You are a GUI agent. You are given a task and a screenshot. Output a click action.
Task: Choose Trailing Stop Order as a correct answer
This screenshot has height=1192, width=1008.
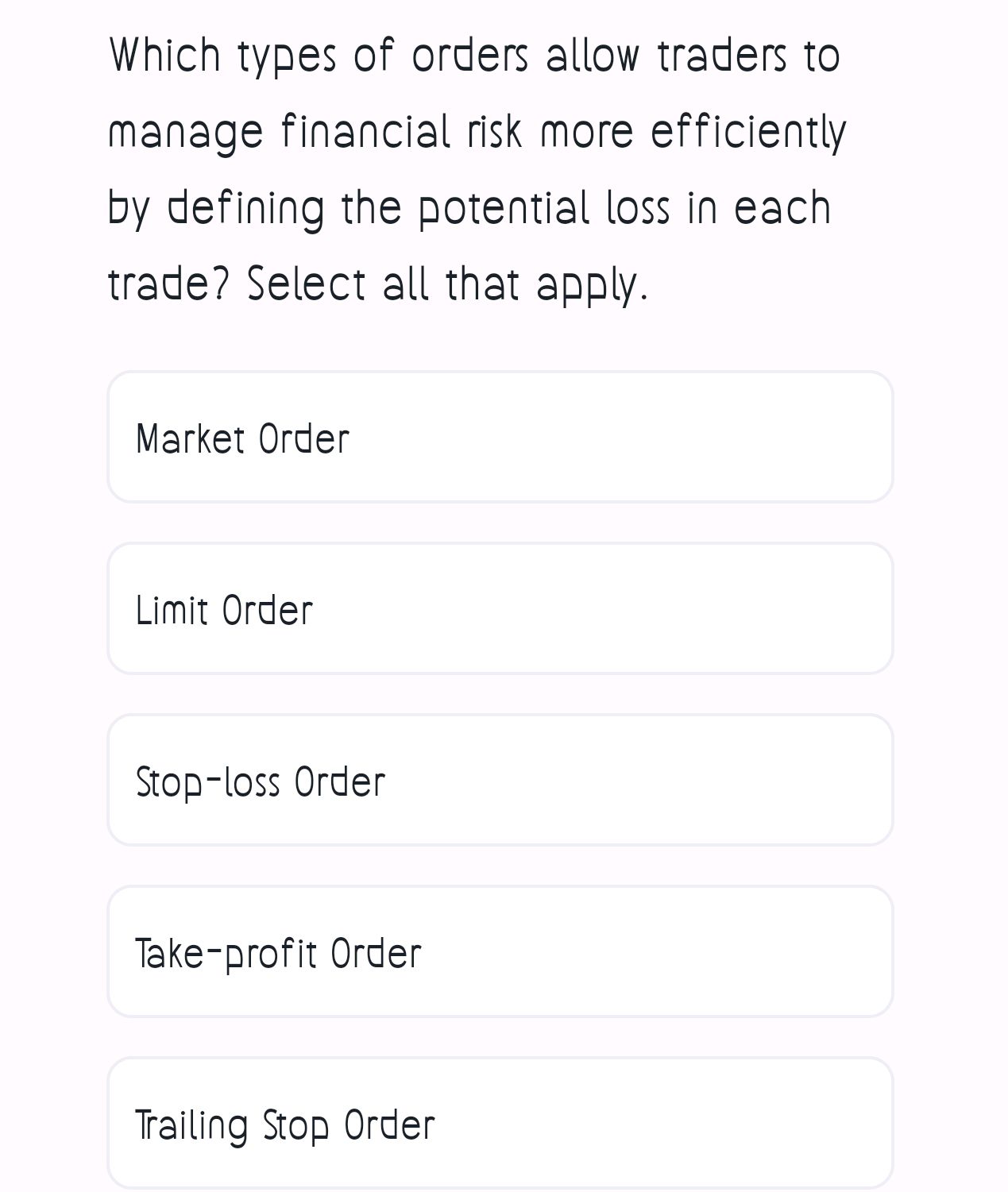[x=500, y=1123]
